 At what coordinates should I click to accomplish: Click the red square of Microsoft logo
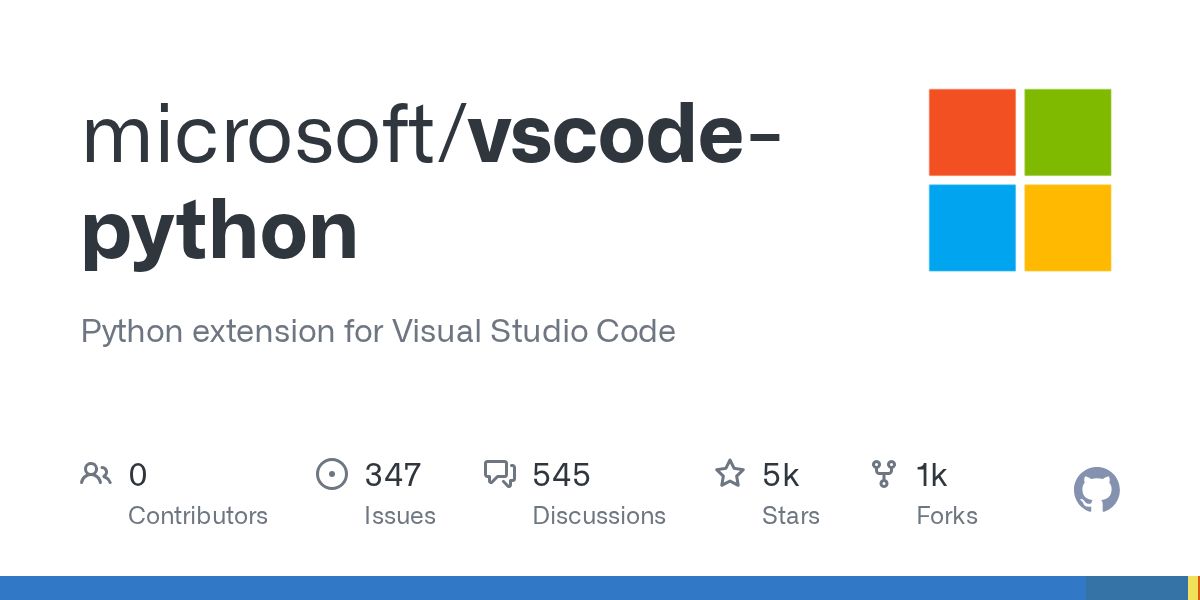coord(972,132)
